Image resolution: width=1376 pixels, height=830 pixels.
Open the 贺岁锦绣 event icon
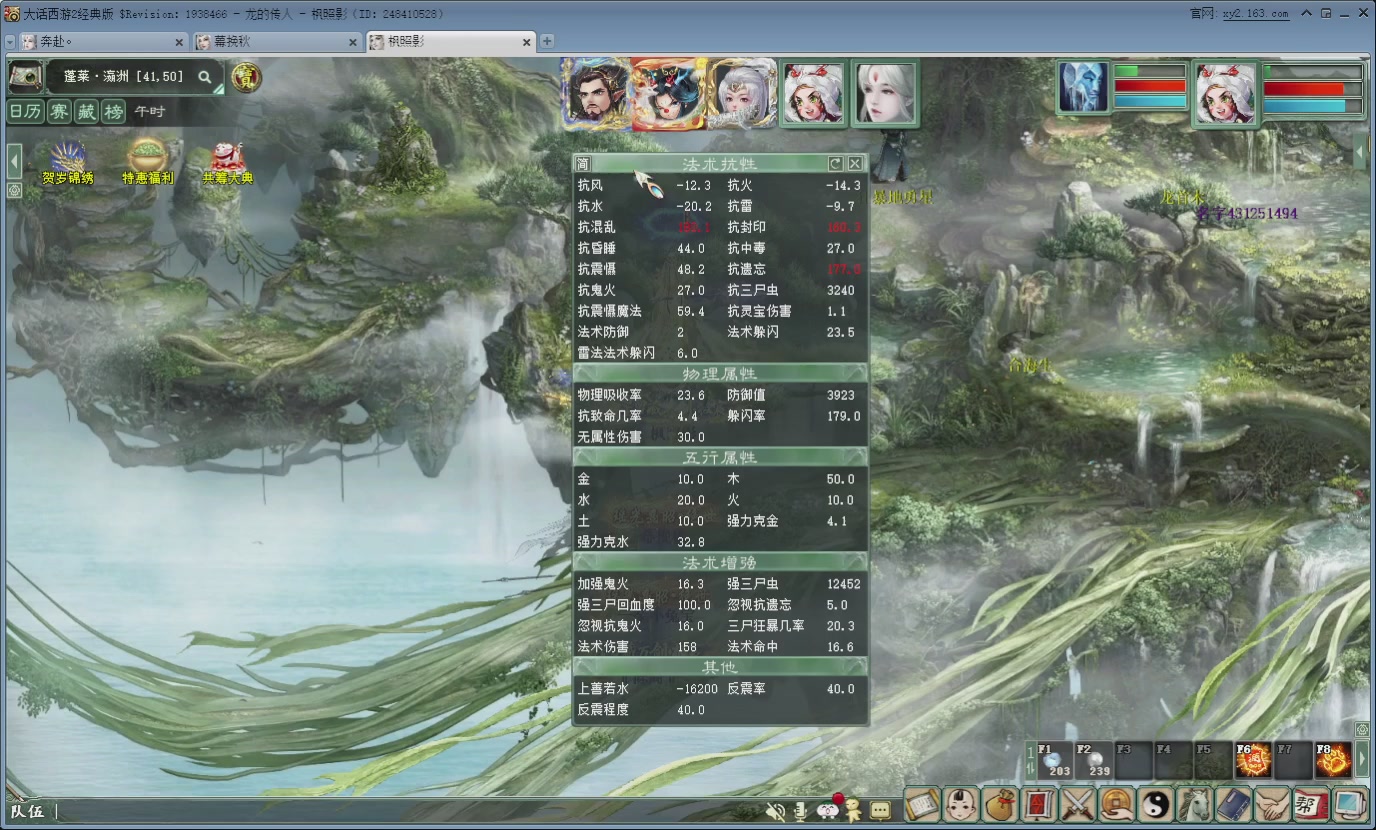tap(68, 163)
